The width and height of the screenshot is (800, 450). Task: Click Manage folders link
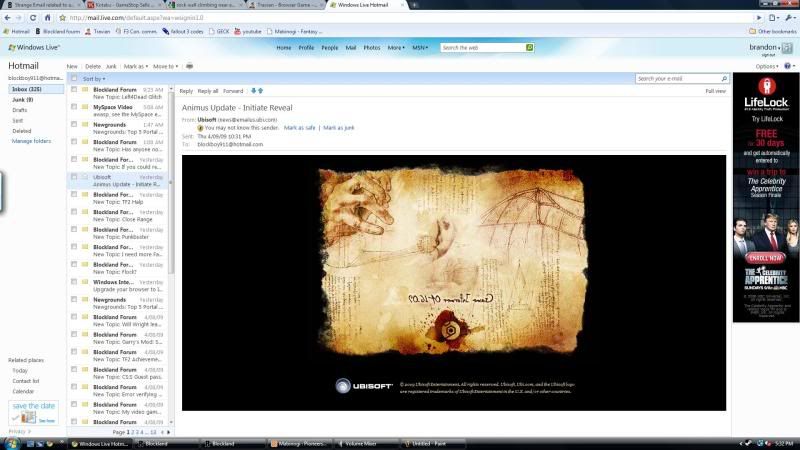[x=31, y=141]
